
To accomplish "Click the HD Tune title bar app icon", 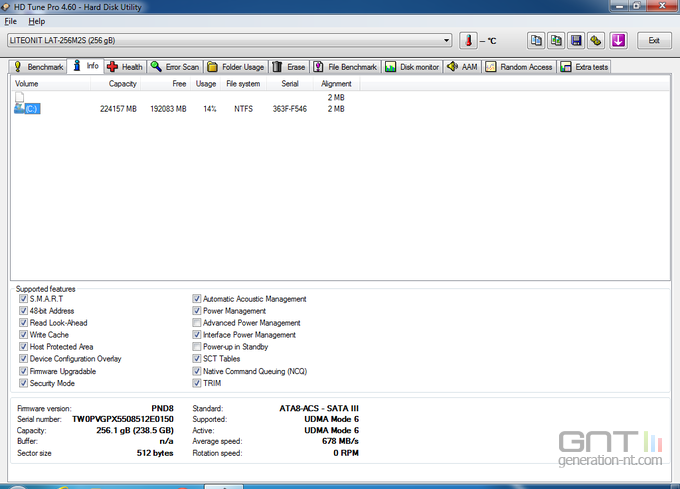I will click(x=6, y=7).
